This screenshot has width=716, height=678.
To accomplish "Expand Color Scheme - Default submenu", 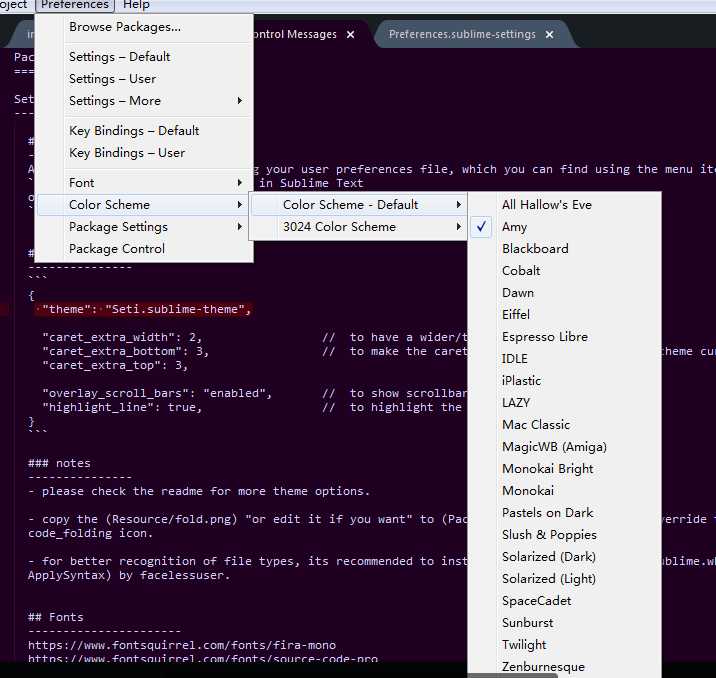I will tap(358, 205).
